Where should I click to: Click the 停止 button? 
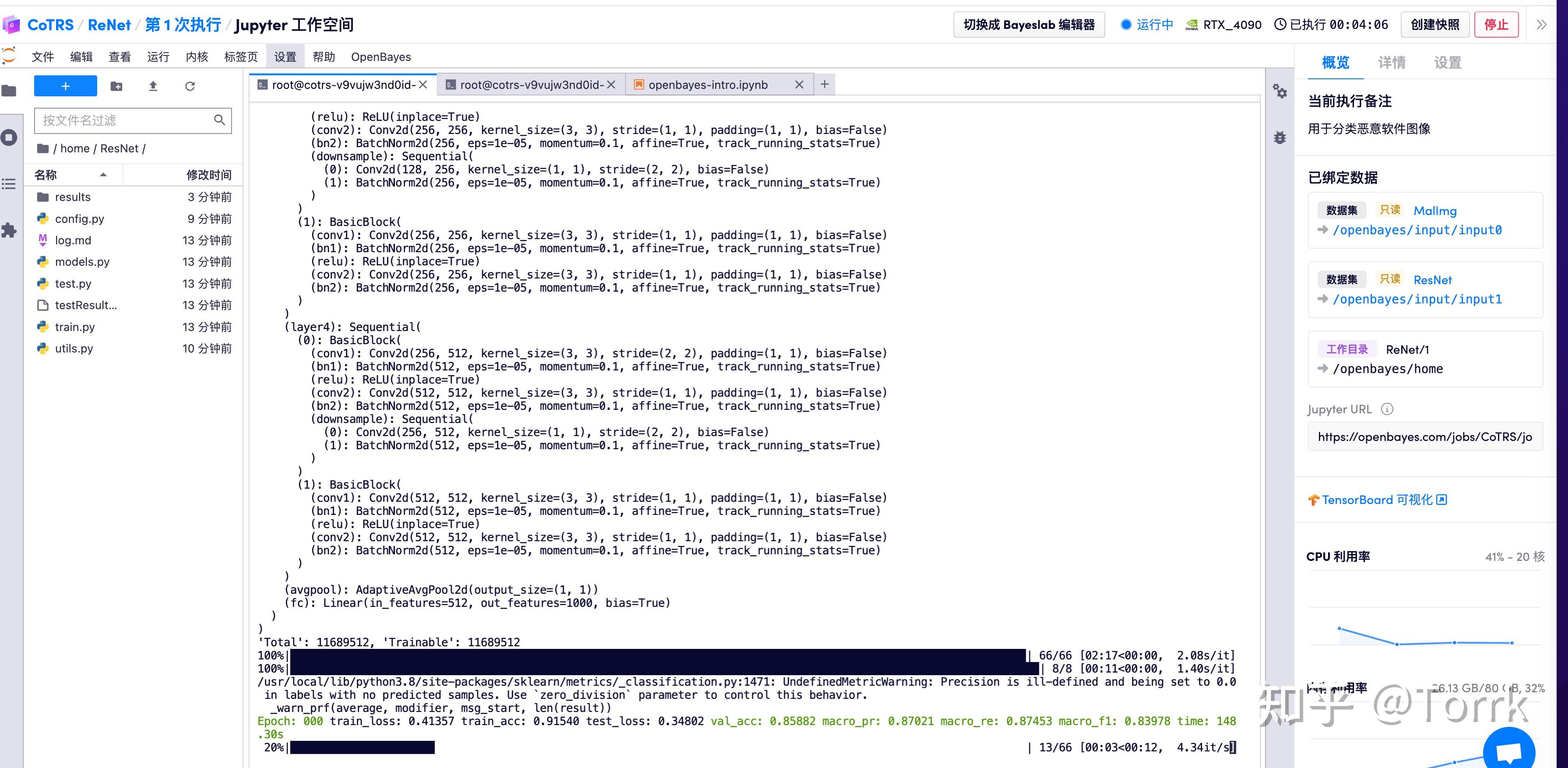click(1496, 25)
